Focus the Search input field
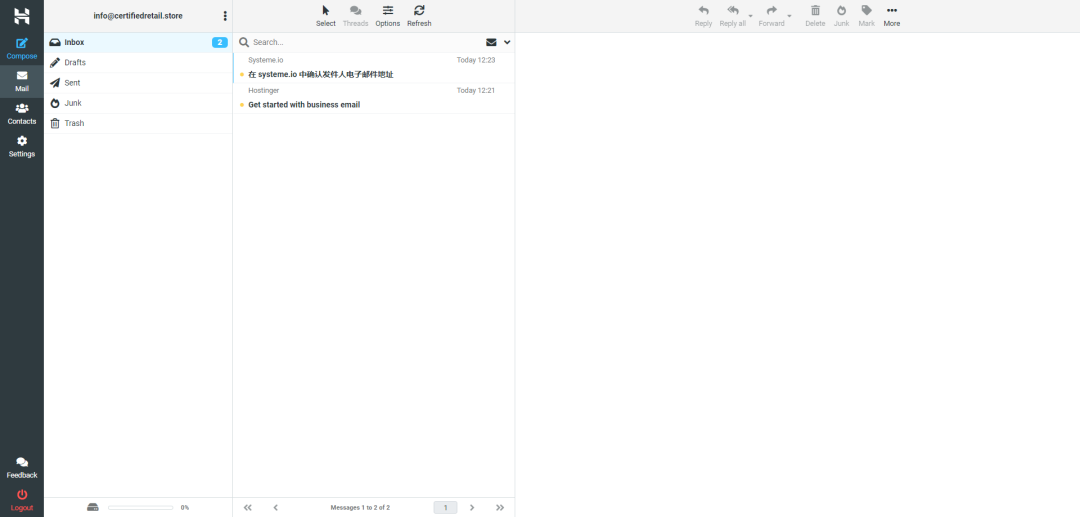This screenshot has width=1080, height=517. (365, 42)
